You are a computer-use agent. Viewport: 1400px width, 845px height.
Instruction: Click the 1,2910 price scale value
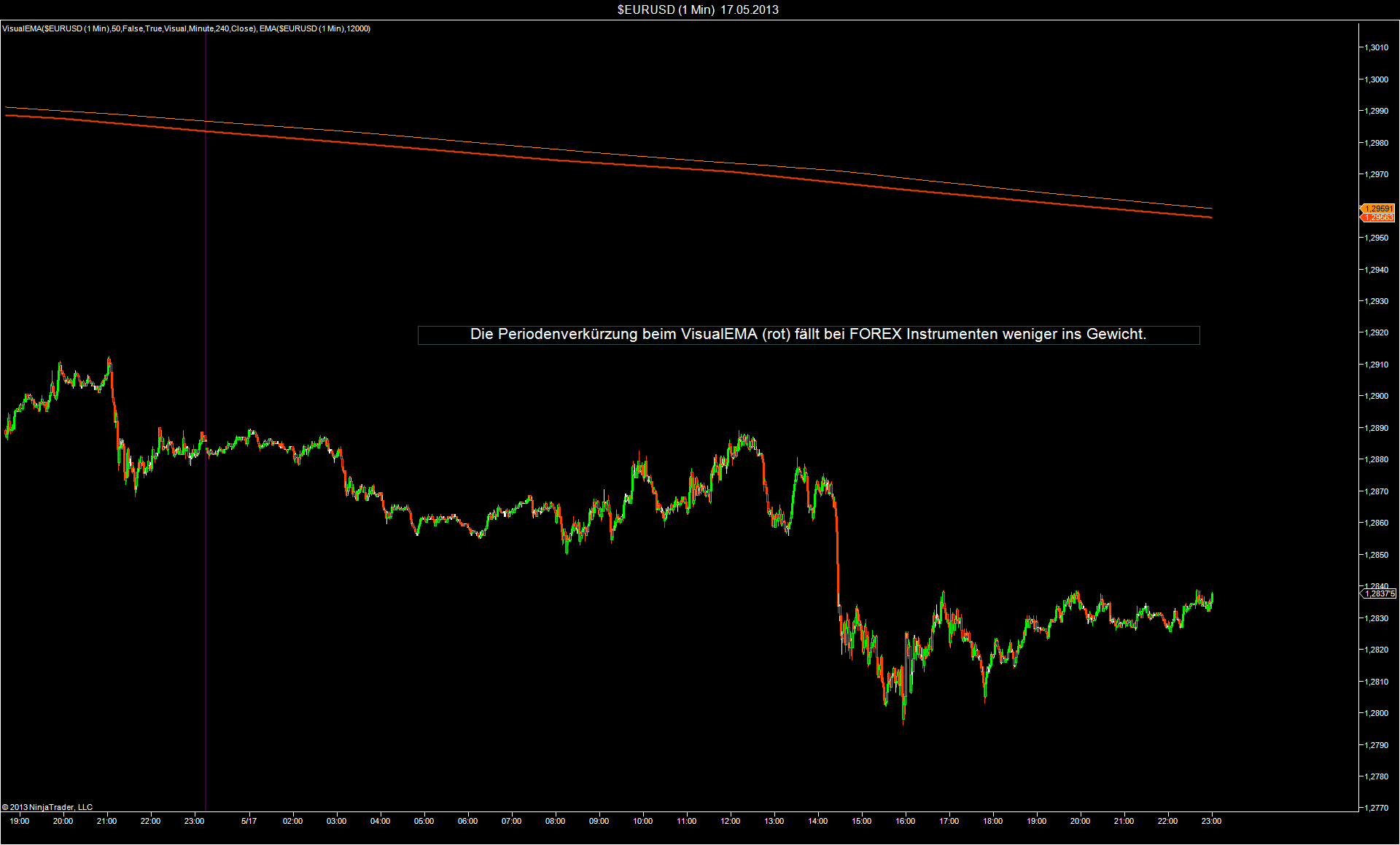1377,365
